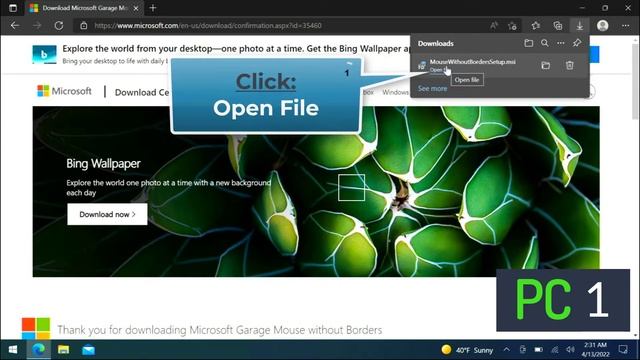Show MouseWithoutBordersSetup.msi in folder
The image size is (640, 360).
coord(545,65)
